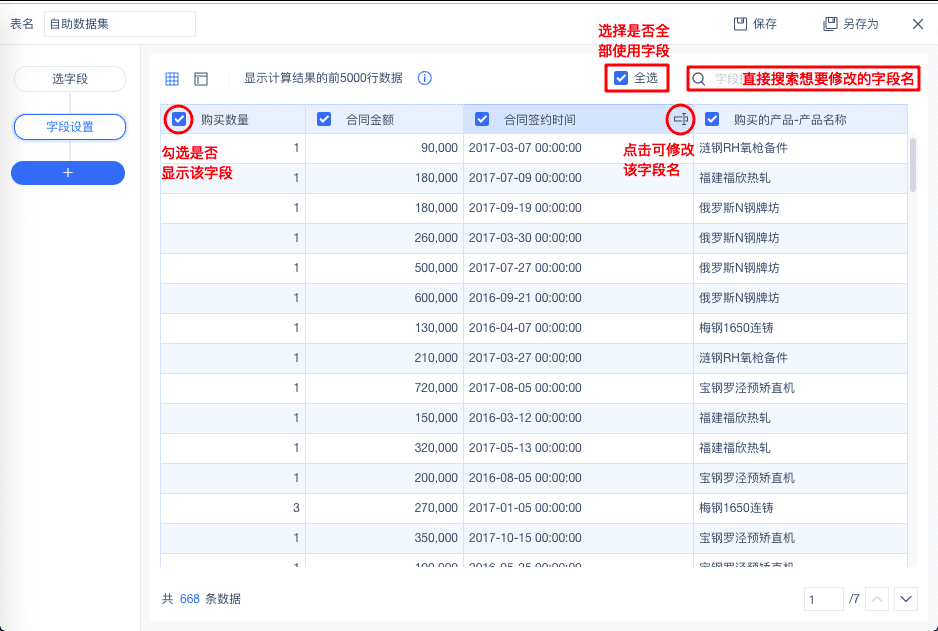The image size is (938, 631).
Task: Click the field name search box
Action: point(803,79)
